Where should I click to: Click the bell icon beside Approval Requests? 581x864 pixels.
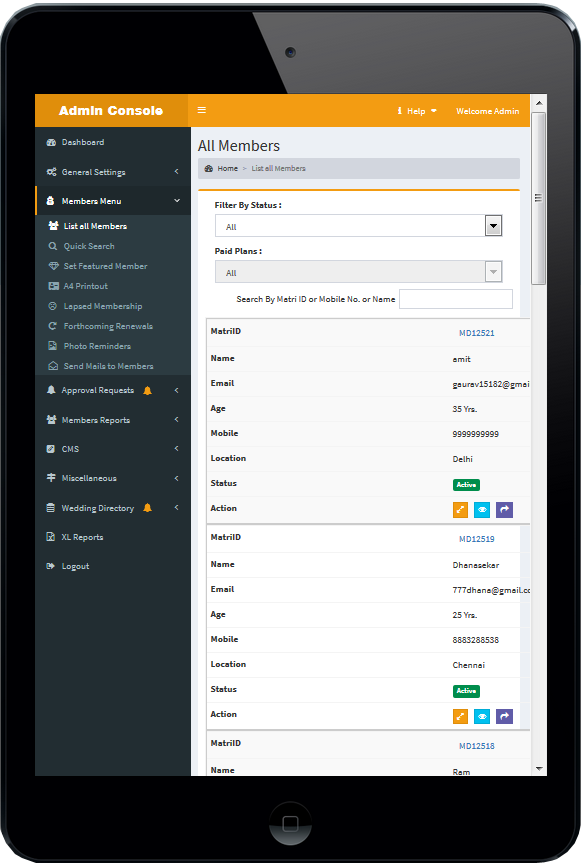(147, 391)
